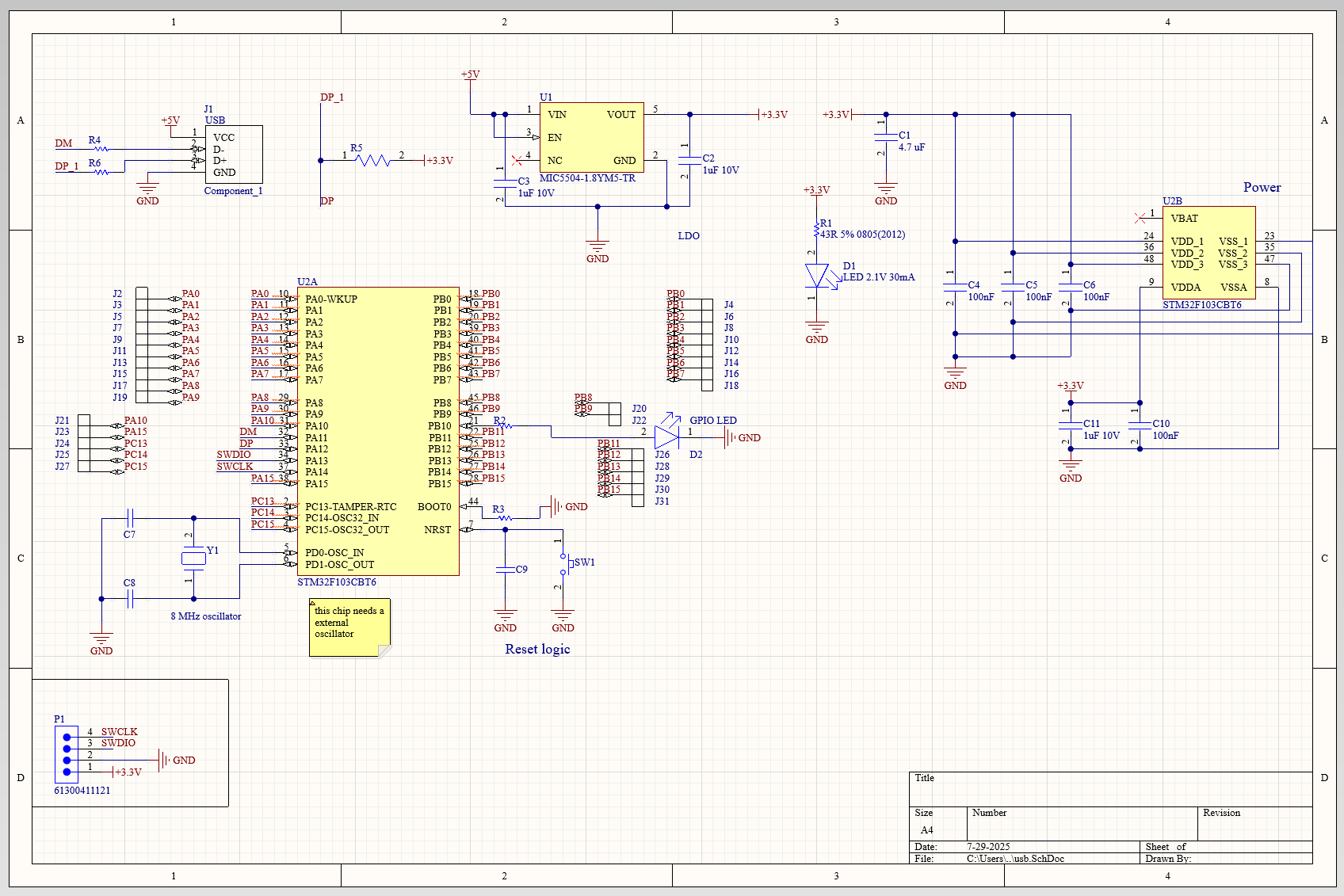
Task: Click the SW1 reset switch symbol
Action: click(x=567, y=564)
